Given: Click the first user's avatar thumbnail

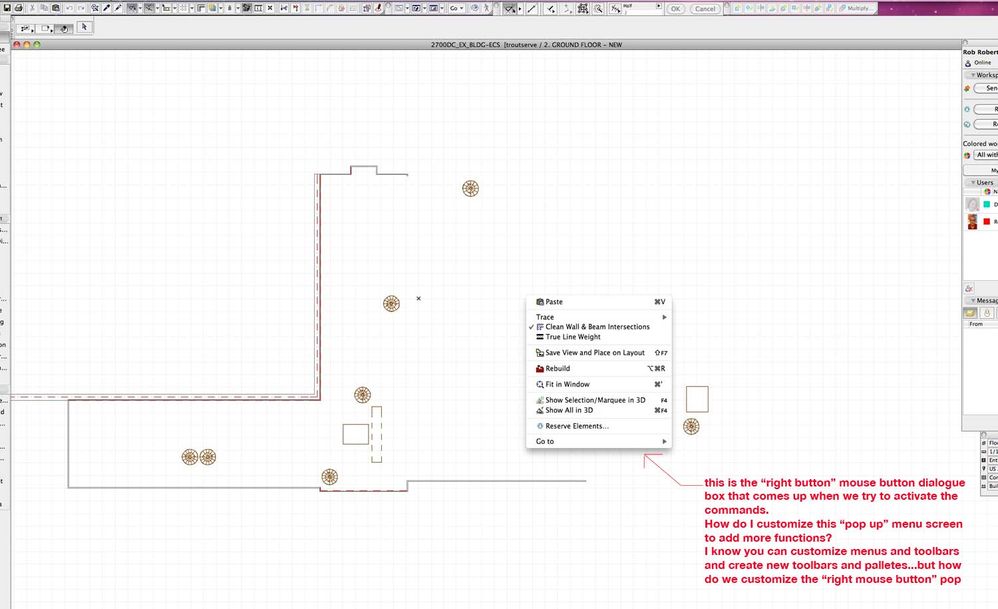Looking at the screenshot, I should coord(973,204).
